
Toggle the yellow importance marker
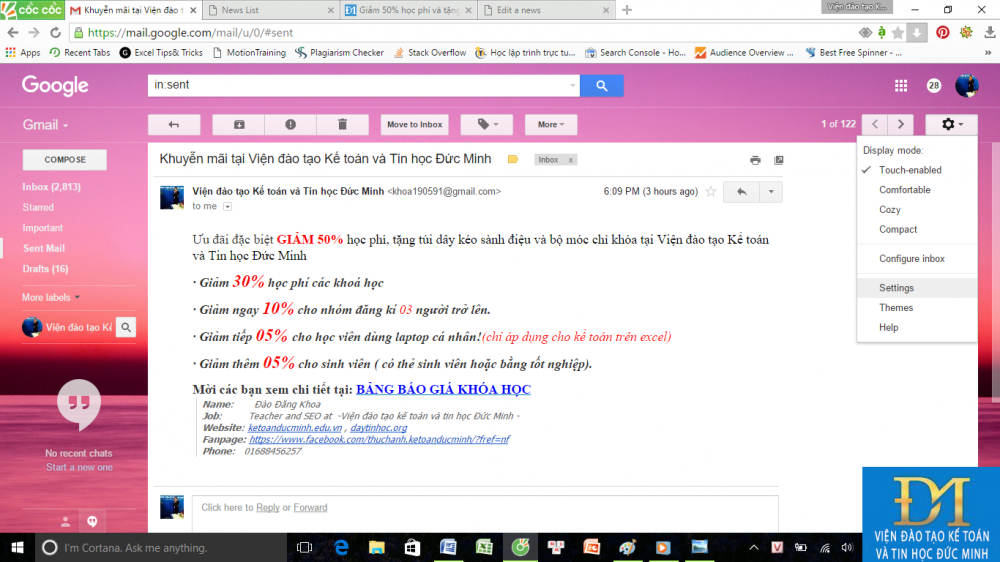tap(513, 159)
